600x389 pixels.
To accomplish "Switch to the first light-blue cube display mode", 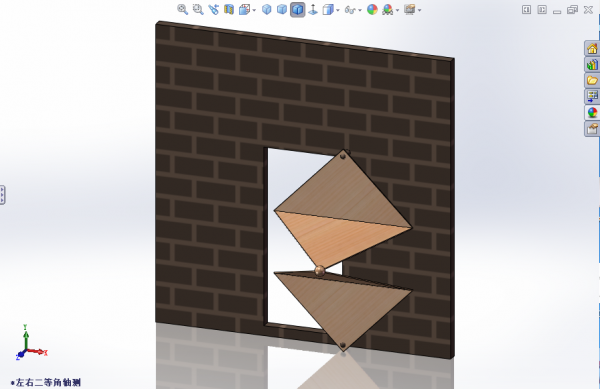I will click(x=267, y=10).
